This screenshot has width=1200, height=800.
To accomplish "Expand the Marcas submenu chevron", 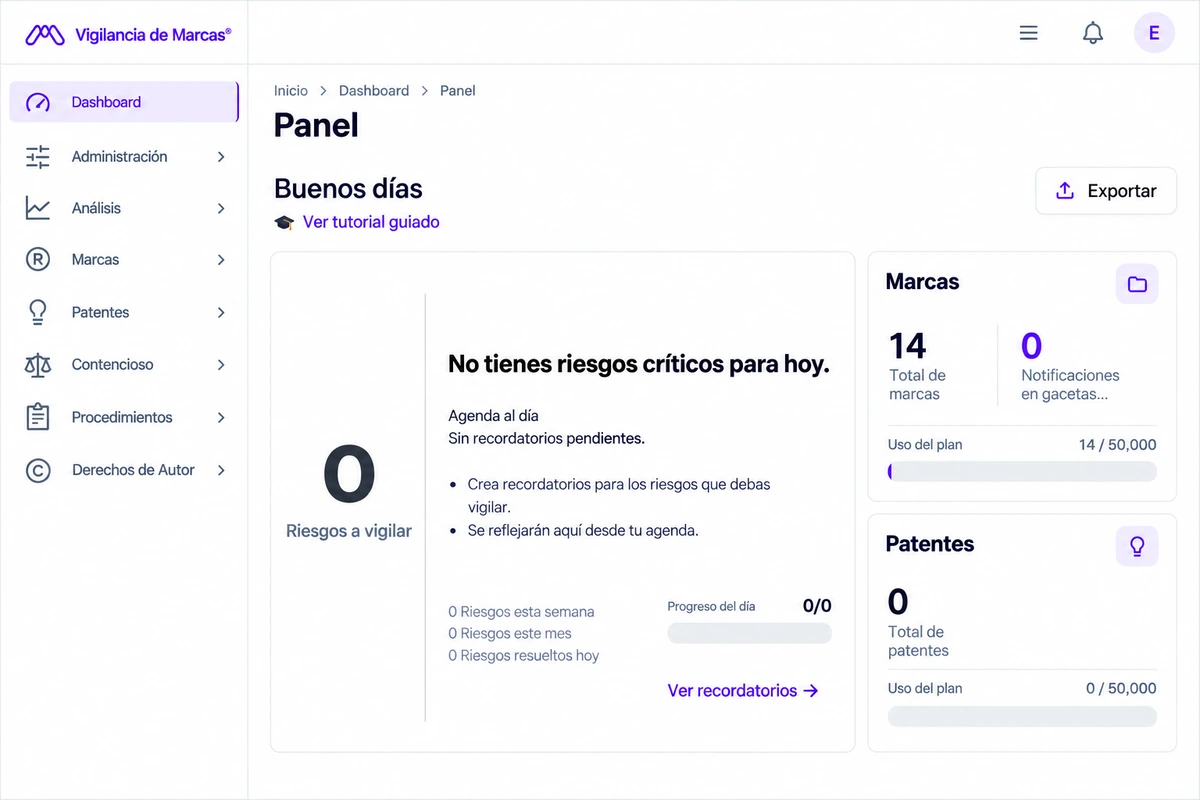I will point(221,260).
